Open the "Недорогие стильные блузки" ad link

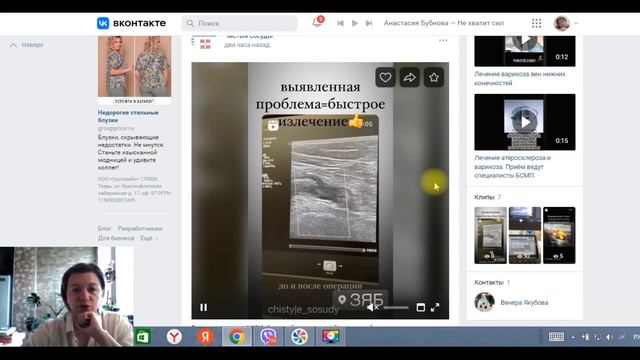pyautogui.click(x=128, y=116)
